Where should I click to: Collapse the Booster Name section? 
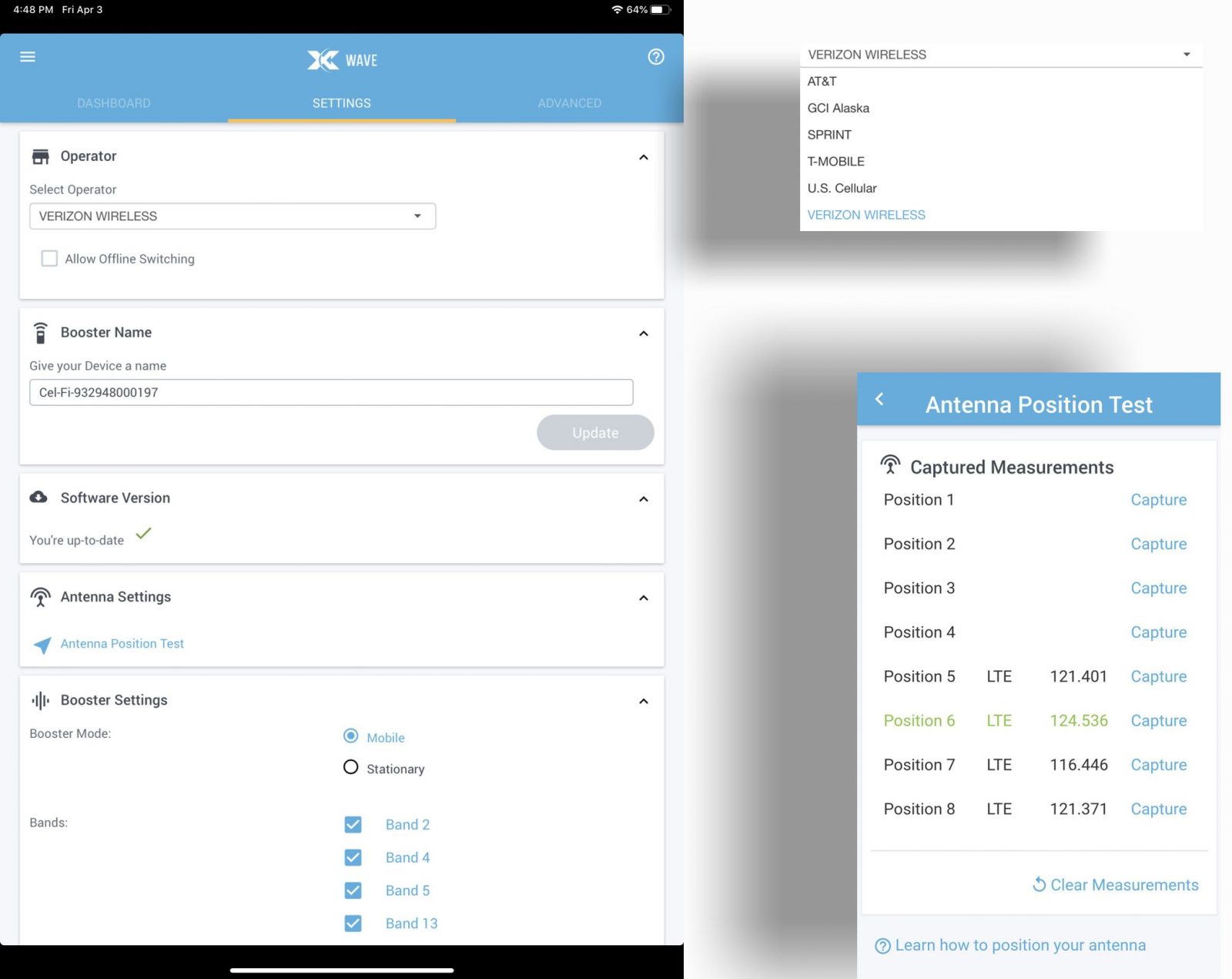pyautogui.click(x=644, y=334)
